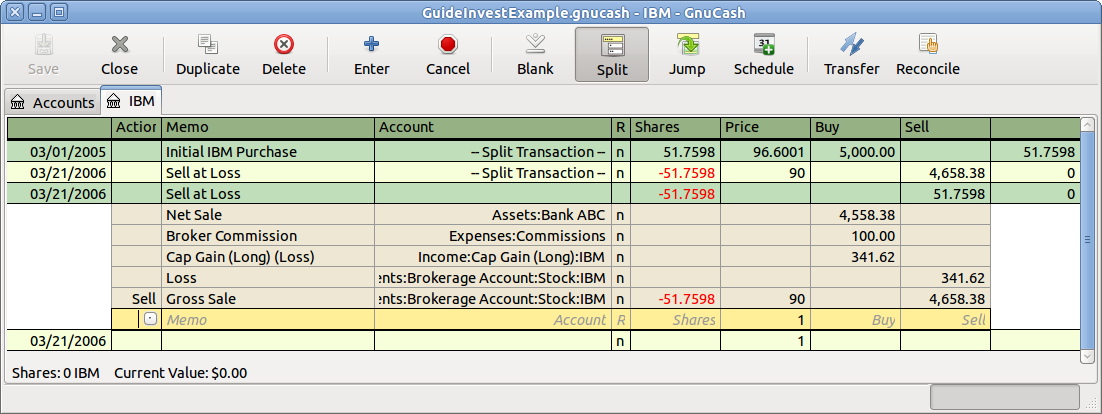Jump to the blank transaction
The image size is (1102, 414).
[535, 54]
